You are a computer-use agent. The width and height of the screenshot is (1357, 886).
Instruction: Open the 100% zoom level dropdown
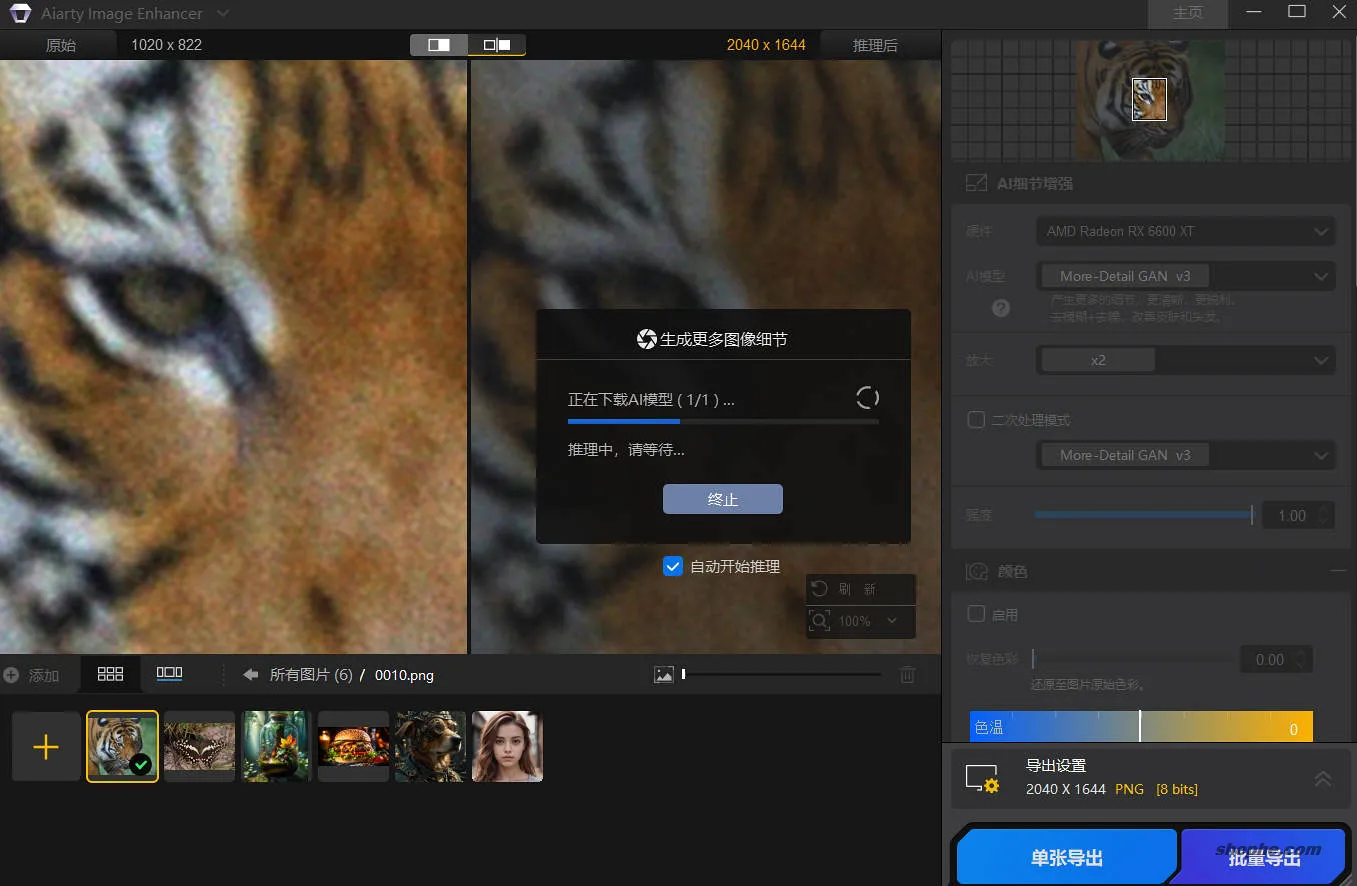[x=860, y=621]
